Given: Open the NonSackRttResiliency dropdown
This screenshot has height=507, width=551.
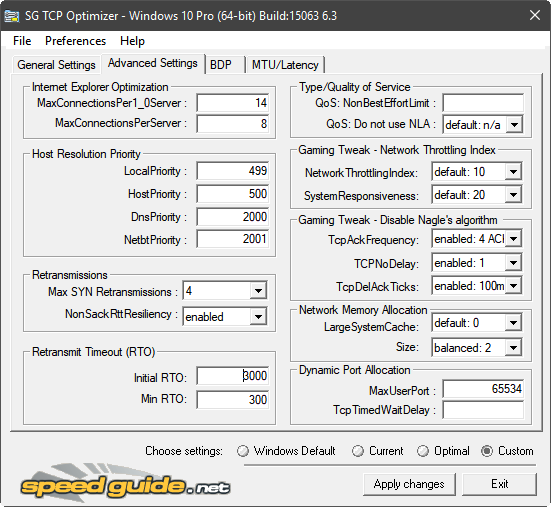Looking at the screenshot, I should [x=258, y=317].
